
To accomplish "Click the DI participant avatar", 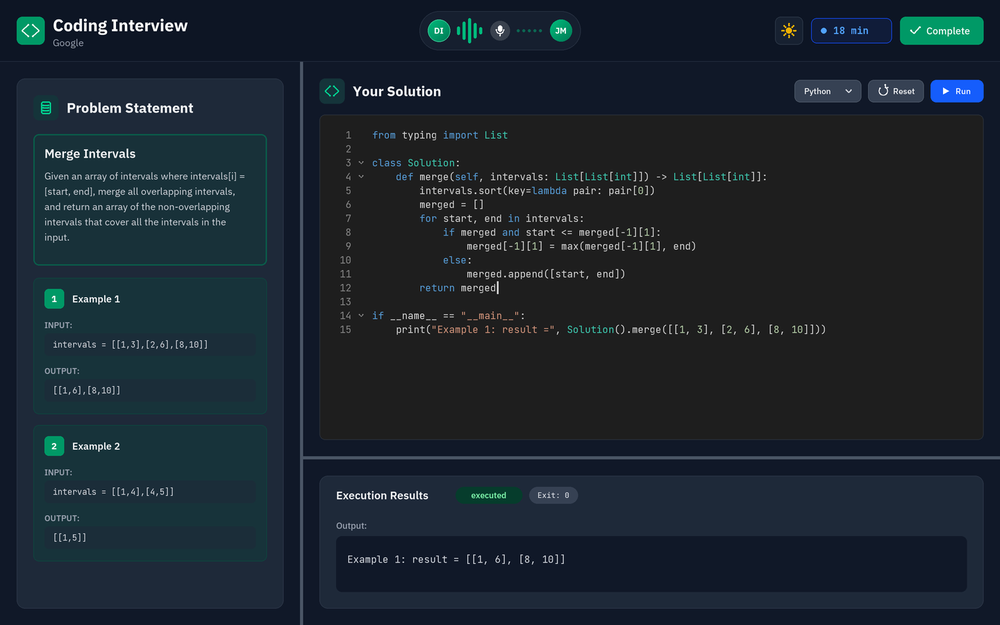I will [x=439, y=31].
